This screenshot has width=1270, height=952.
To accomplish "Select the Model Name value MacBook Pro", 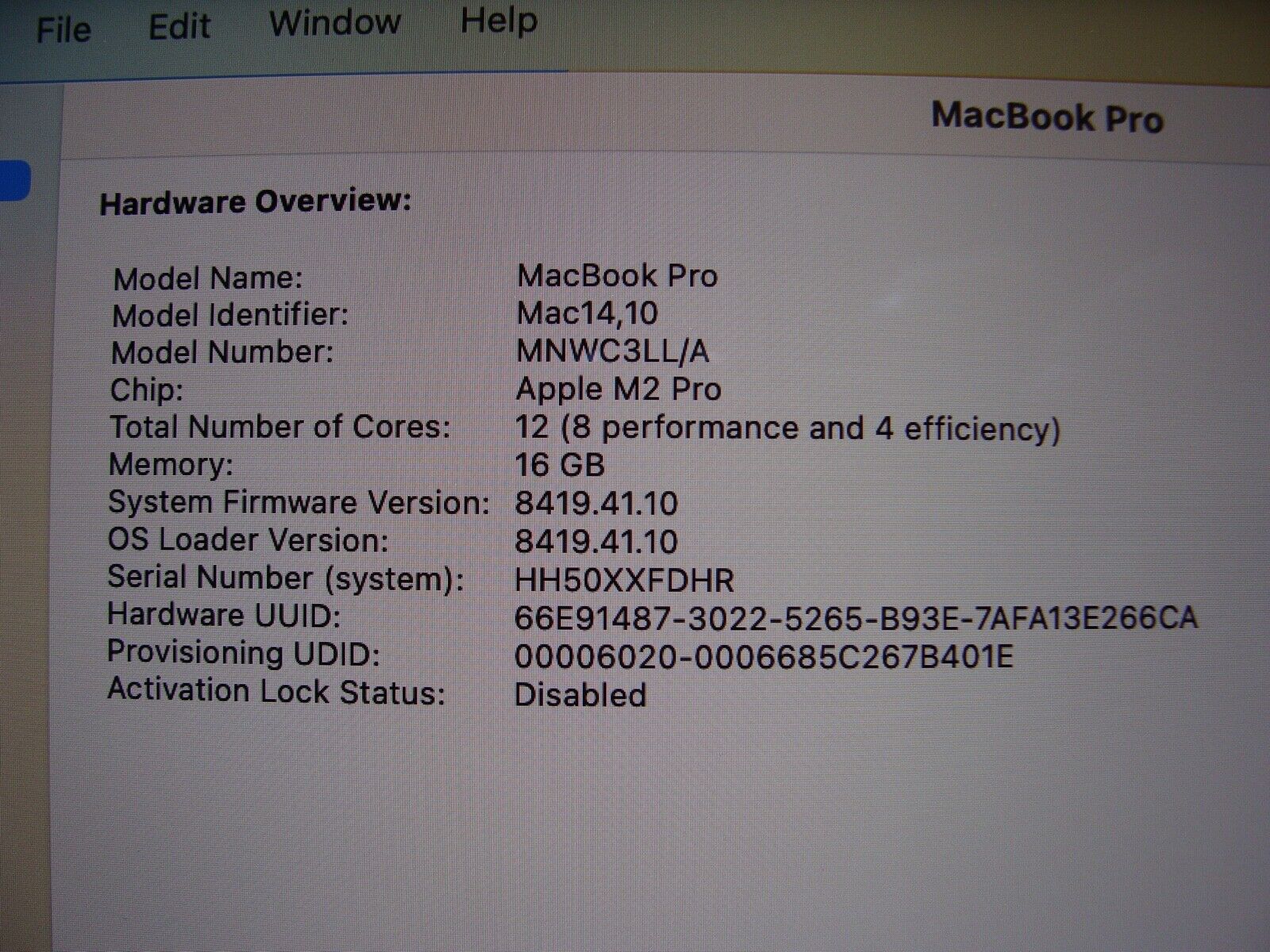I will tap(618, 276).
